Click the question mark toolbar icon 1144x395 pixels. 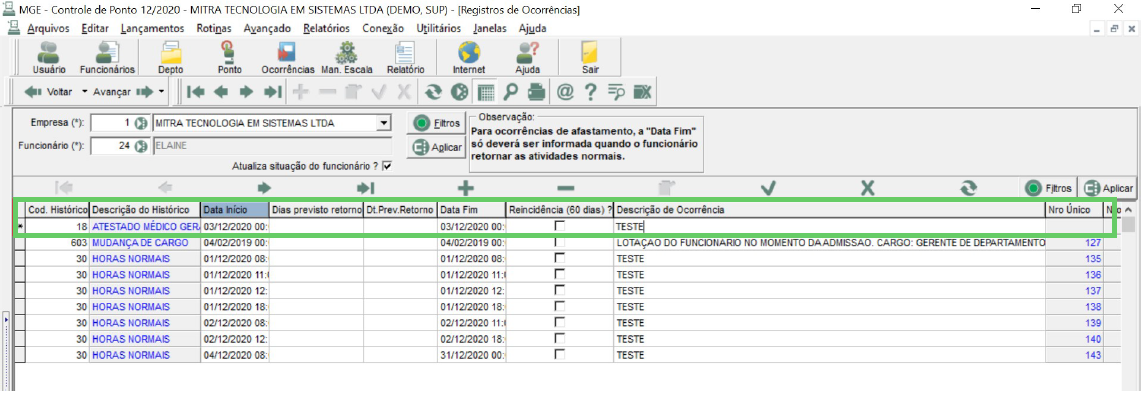[590, 92]
